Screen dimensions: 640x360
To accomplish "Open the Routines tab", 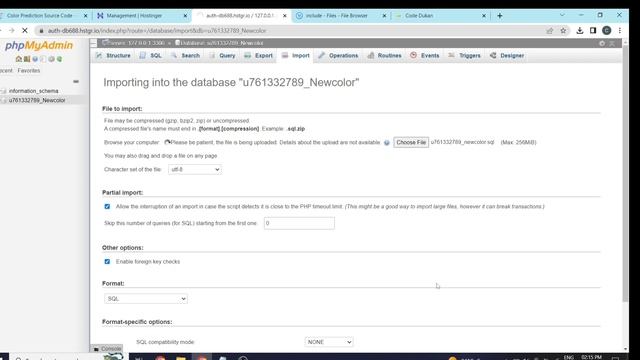I will [x=385, y=56].
